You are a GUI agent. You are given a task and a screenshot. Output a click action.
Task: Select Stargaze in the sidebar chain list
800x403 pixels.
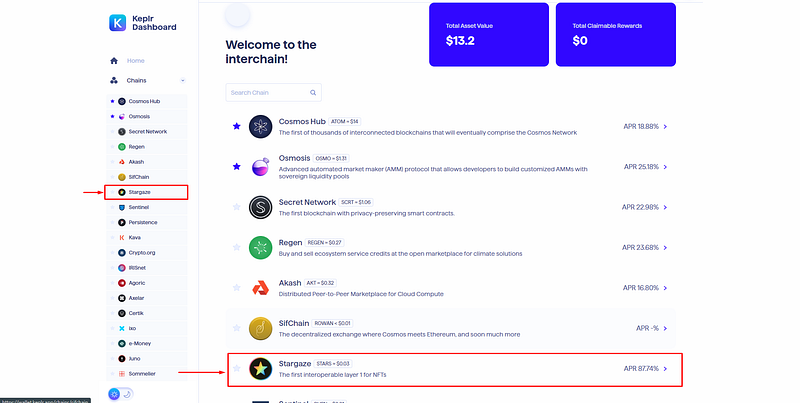[146, 192]
